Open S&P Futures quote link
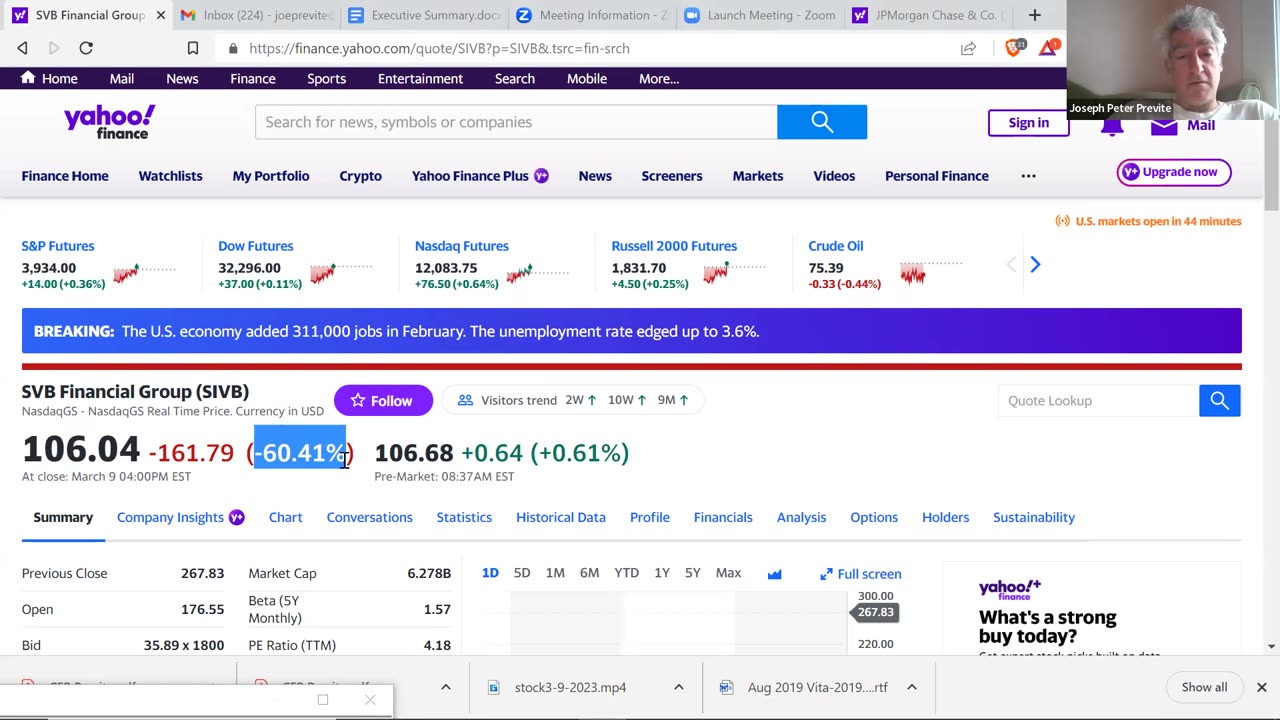1280x720 pixels. [58, 246]
